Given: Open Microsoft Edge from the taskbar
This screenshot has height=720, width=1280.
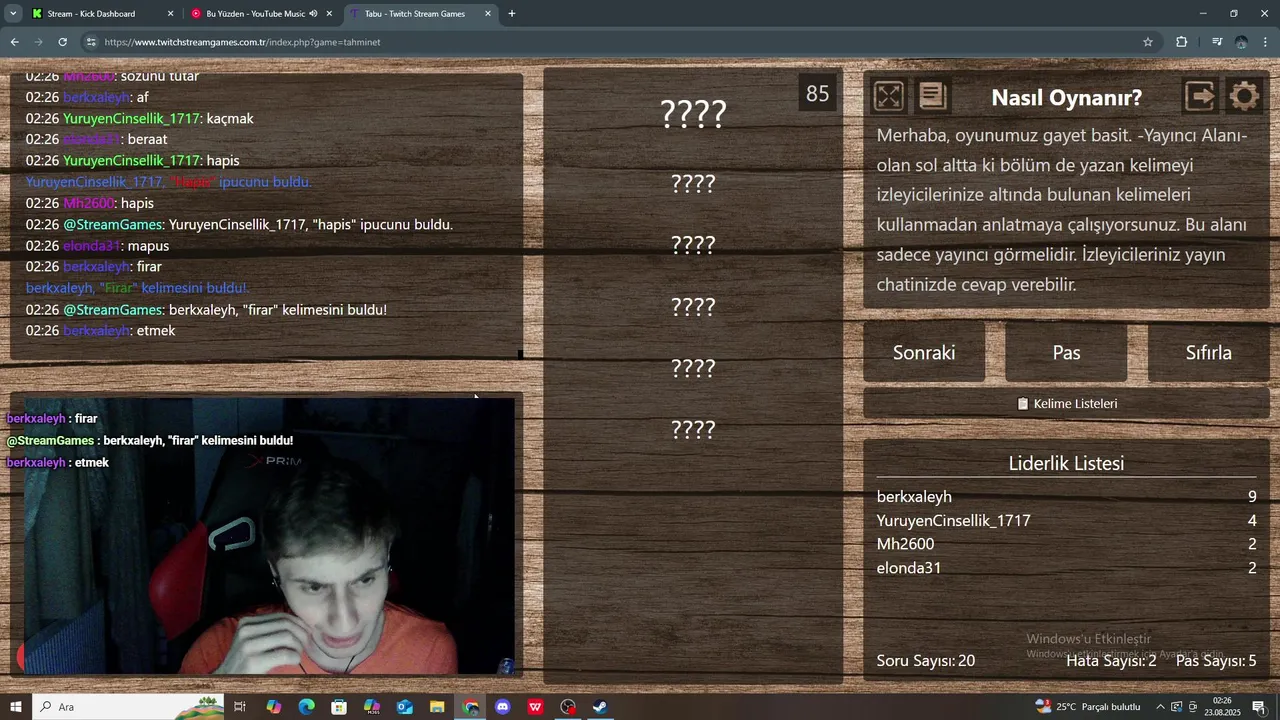Looking at the screenshot, I should point(306,707).
